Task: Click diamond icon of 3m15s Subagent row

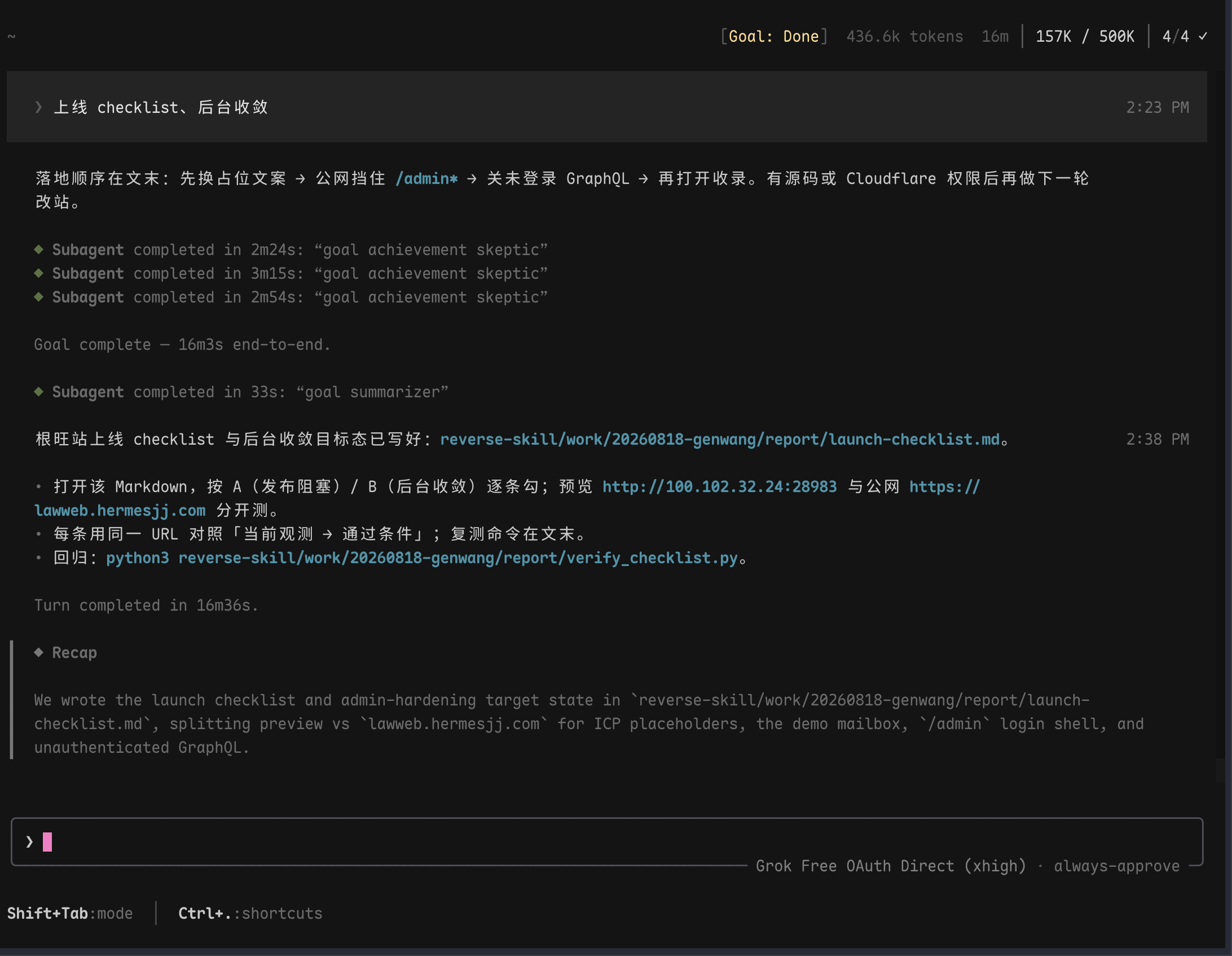Action: pos(38,273)
